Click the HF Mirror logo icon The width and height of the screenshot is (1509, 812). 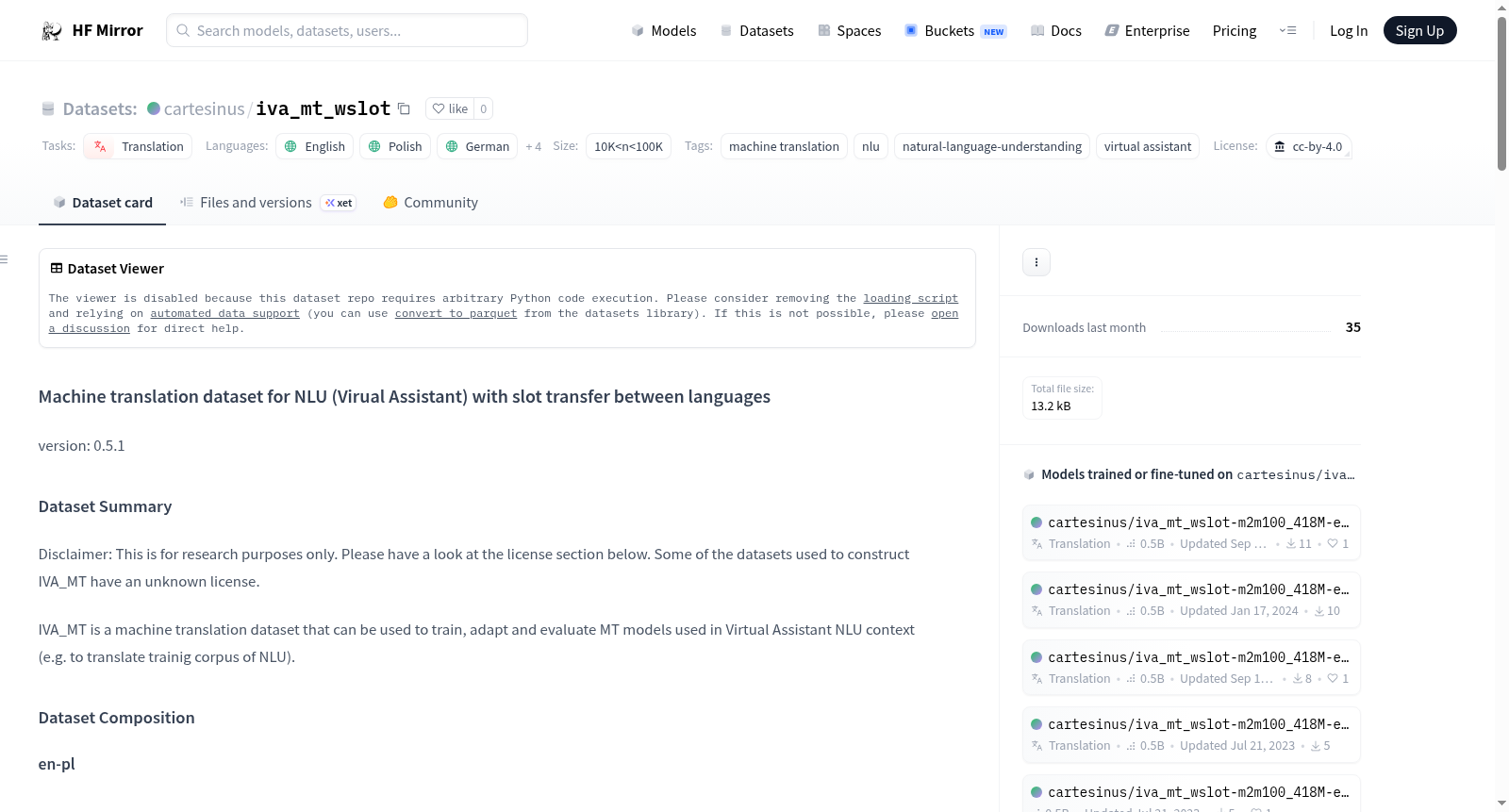(x=52, y=31)
